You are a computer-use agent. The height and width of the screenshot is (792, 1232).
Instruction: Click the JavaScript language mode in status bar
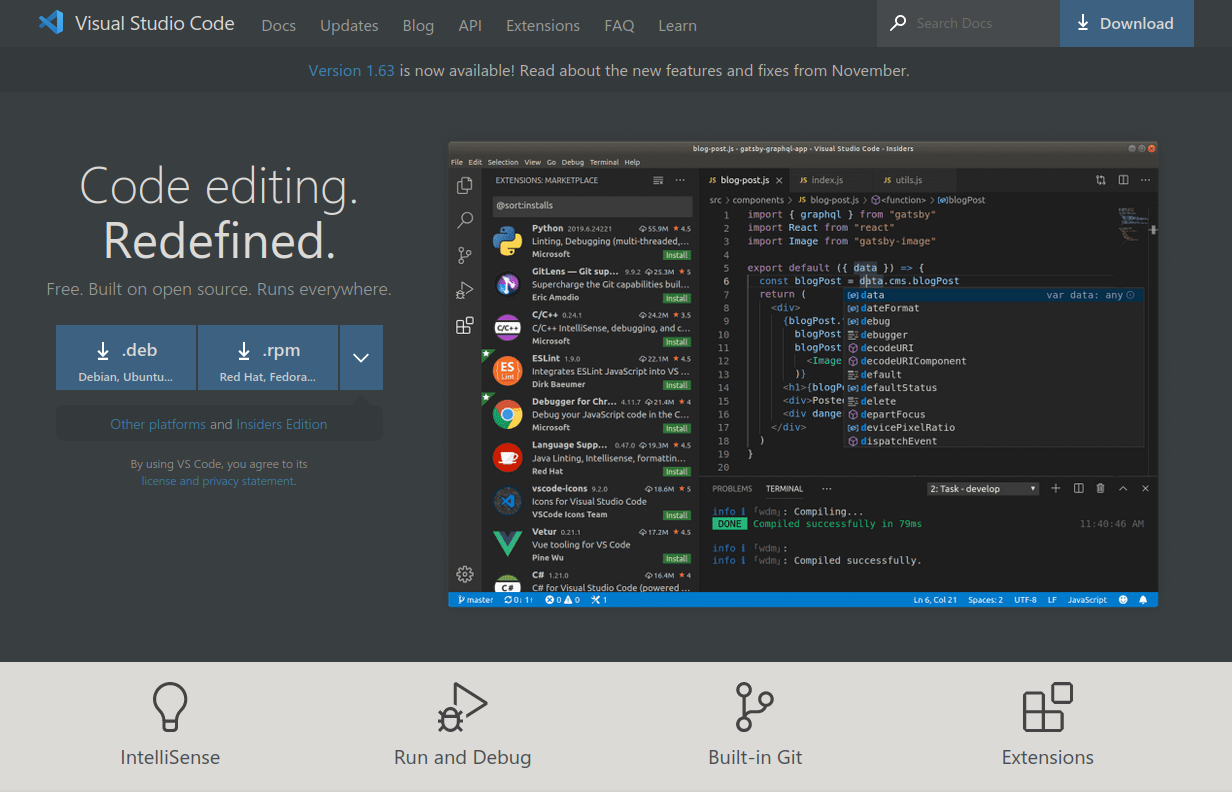1087,600
